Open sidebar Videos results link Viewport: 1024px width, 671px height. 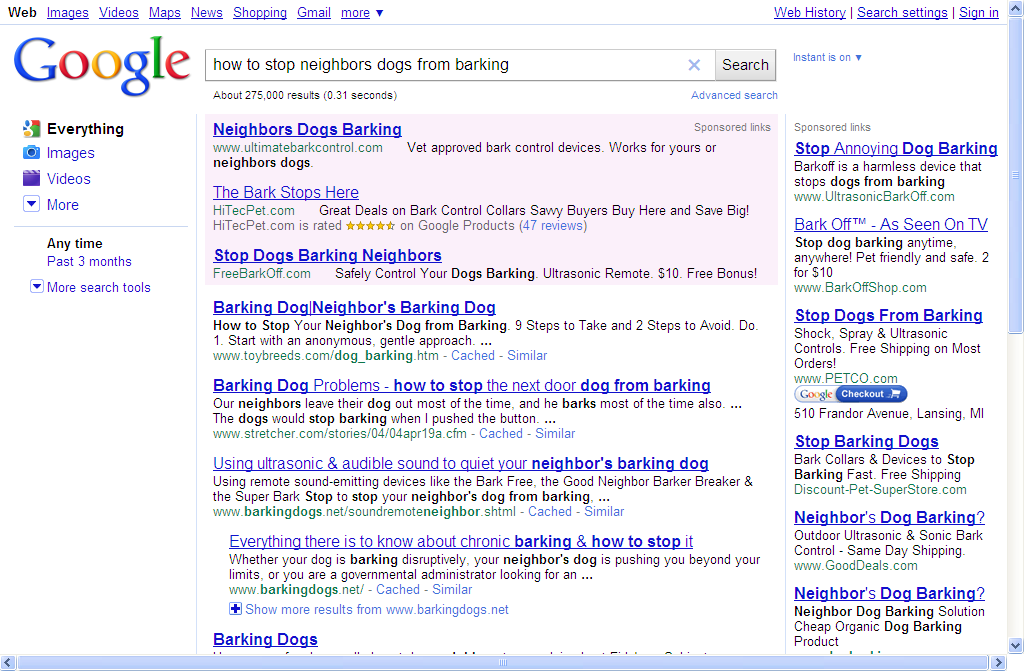(69, 178)
